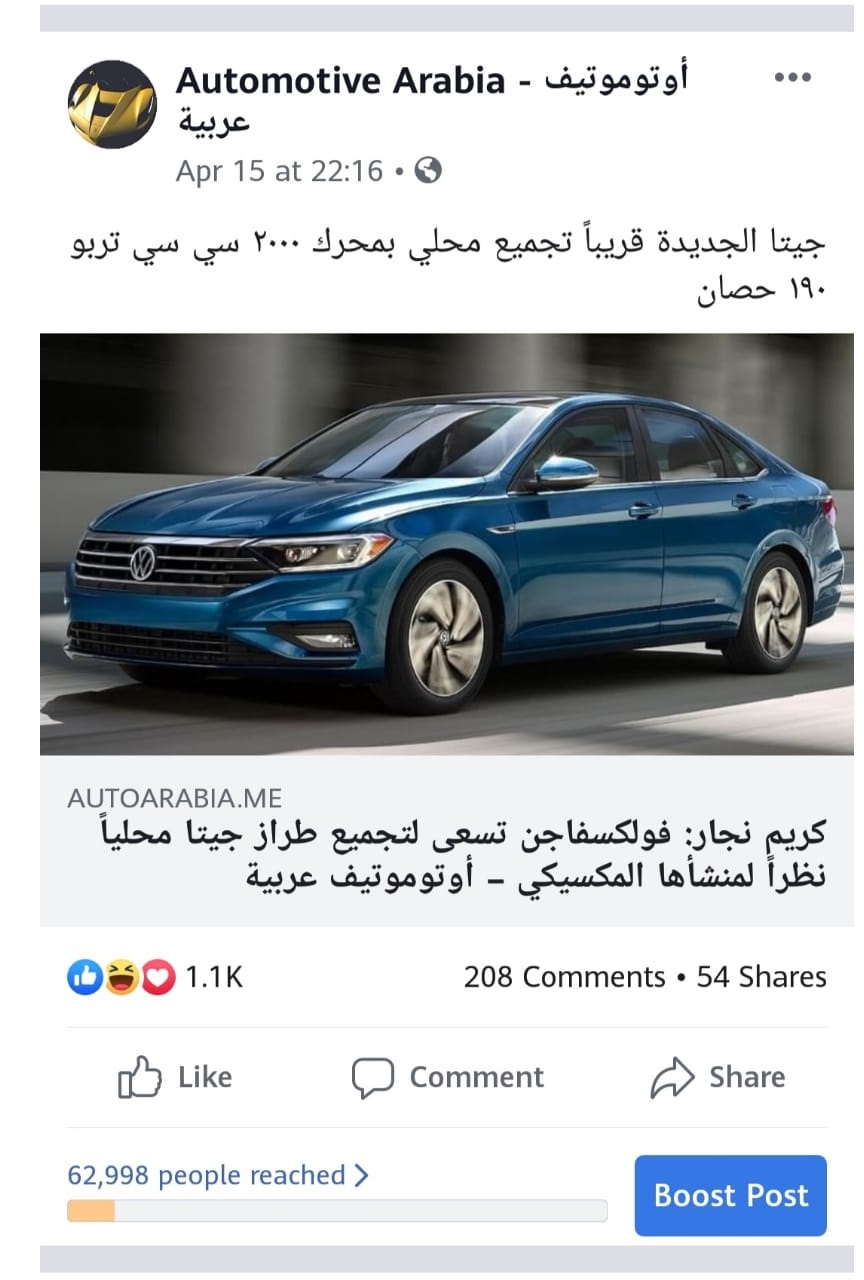The width and height of the screenshot is (864, 1280).
Task: Click the speech bubble Comment icon
Action: point(373,1078)
